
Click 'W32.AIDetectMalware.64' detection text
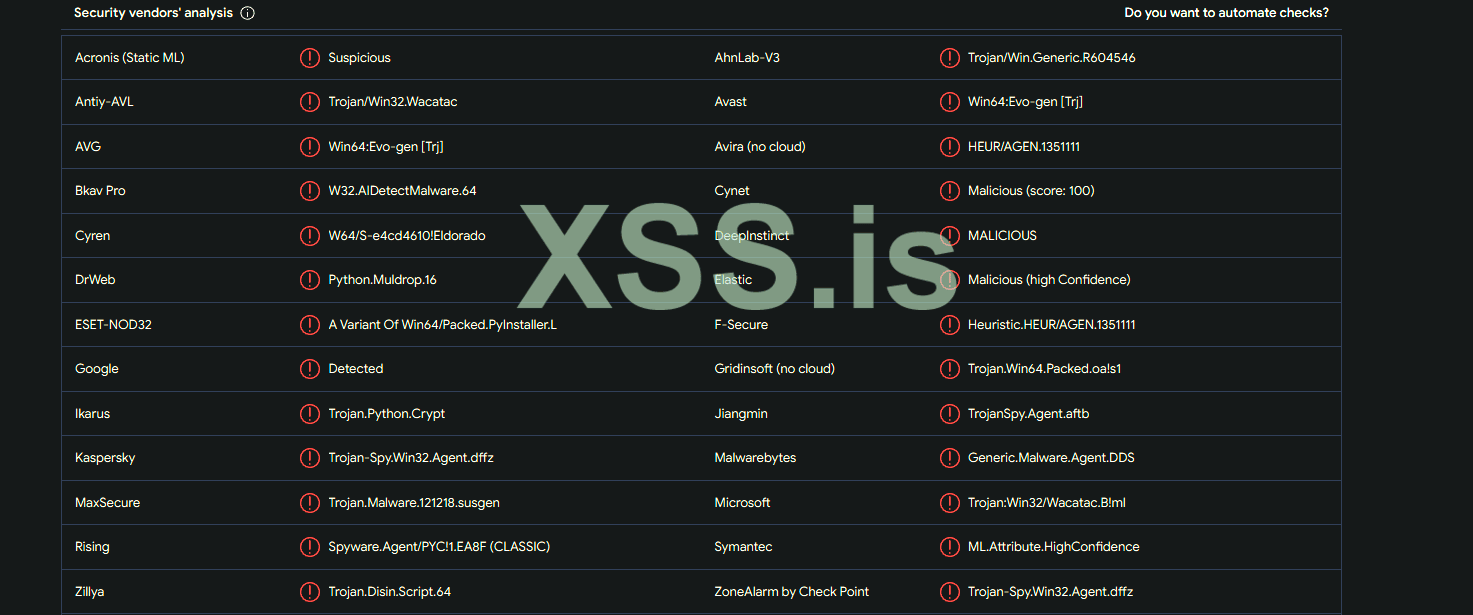(402, 191)
